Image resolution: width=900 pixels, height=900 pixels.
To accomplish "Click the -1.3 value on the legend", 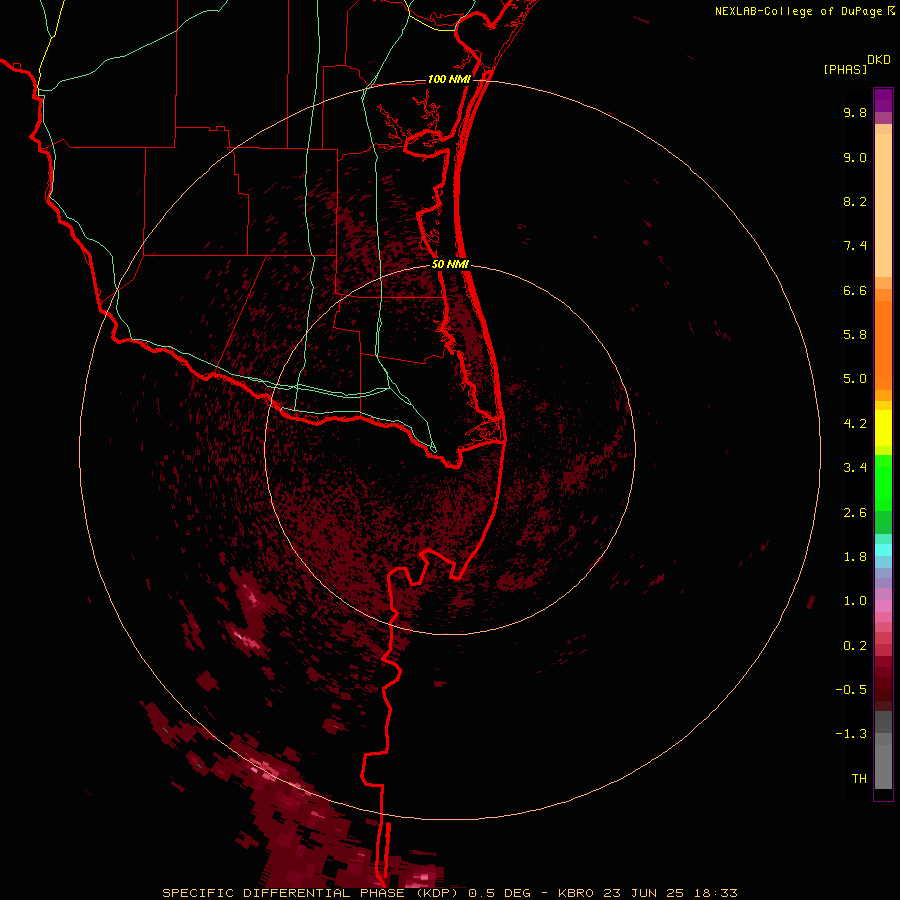I will click(851, 734).
